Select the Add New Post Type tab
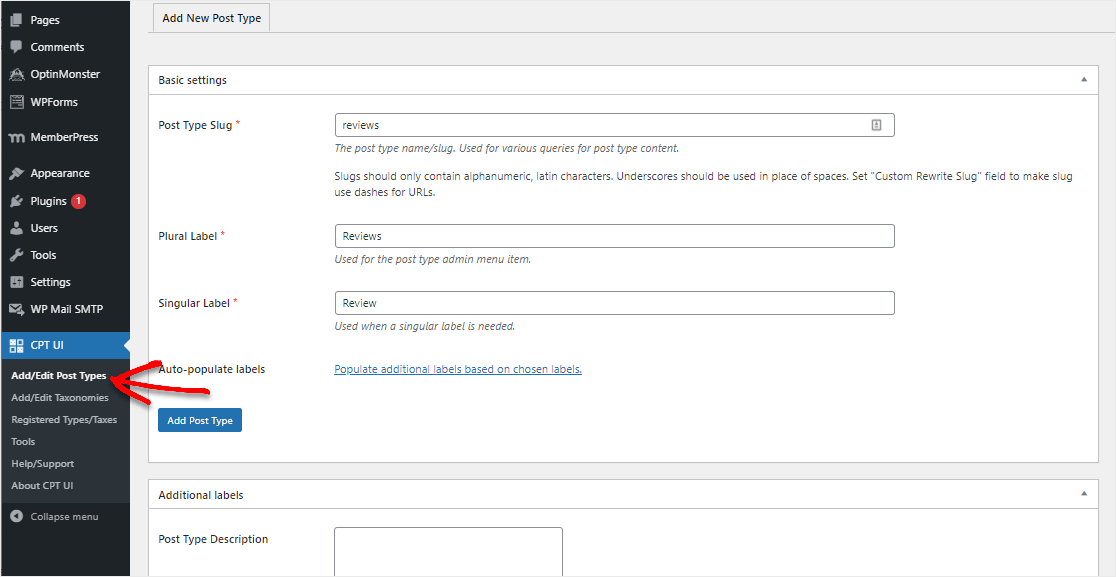This screenshot has height=577, width=1116. tap(211, 18)
